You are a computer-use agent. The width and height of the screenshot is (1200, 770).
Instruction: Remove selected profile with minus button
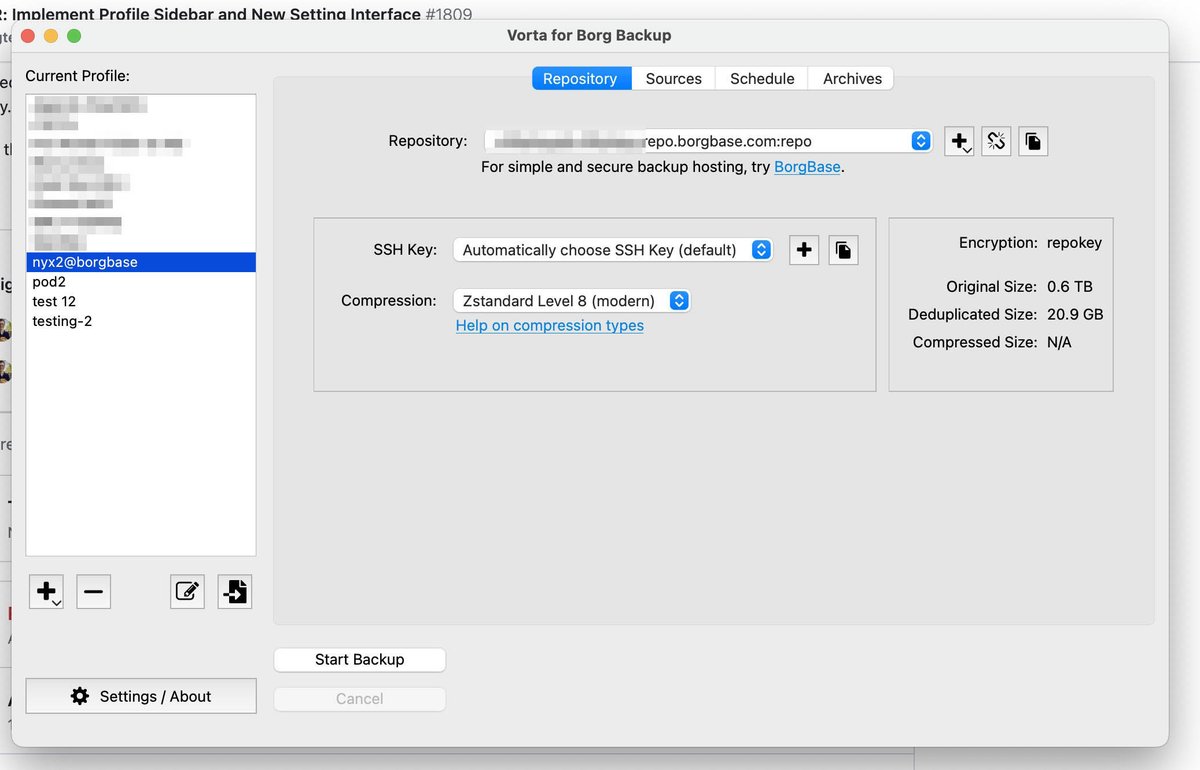[x=93, y=592]
